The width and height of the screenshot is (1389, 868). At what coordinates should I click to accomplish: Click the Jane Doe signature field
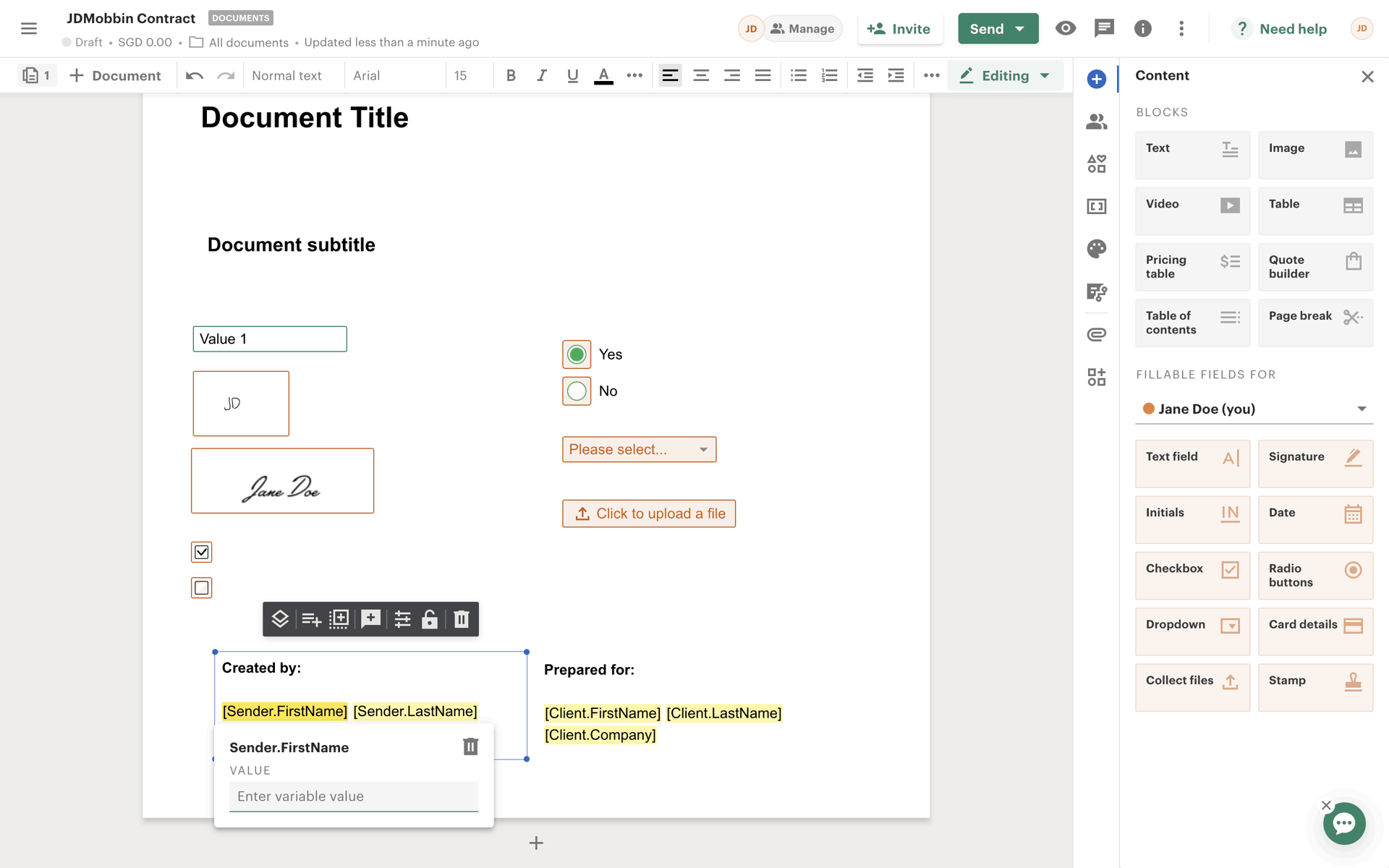(283, 481)
